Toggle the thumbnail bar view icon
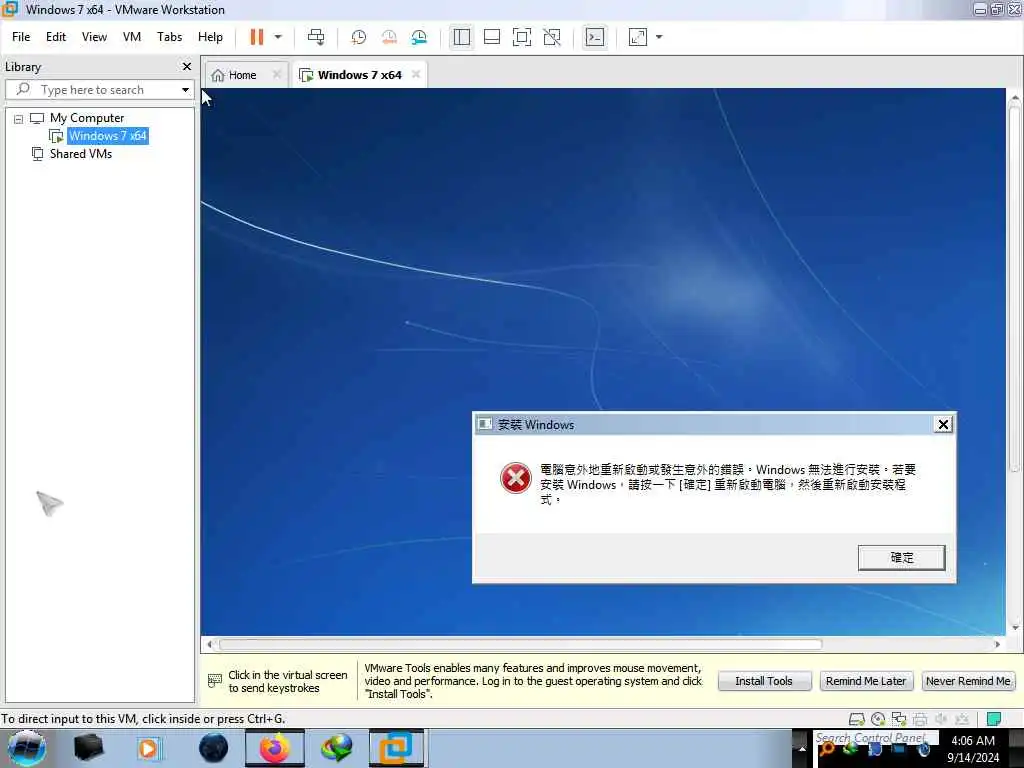The image size is (1024, 768). point(492,37)
